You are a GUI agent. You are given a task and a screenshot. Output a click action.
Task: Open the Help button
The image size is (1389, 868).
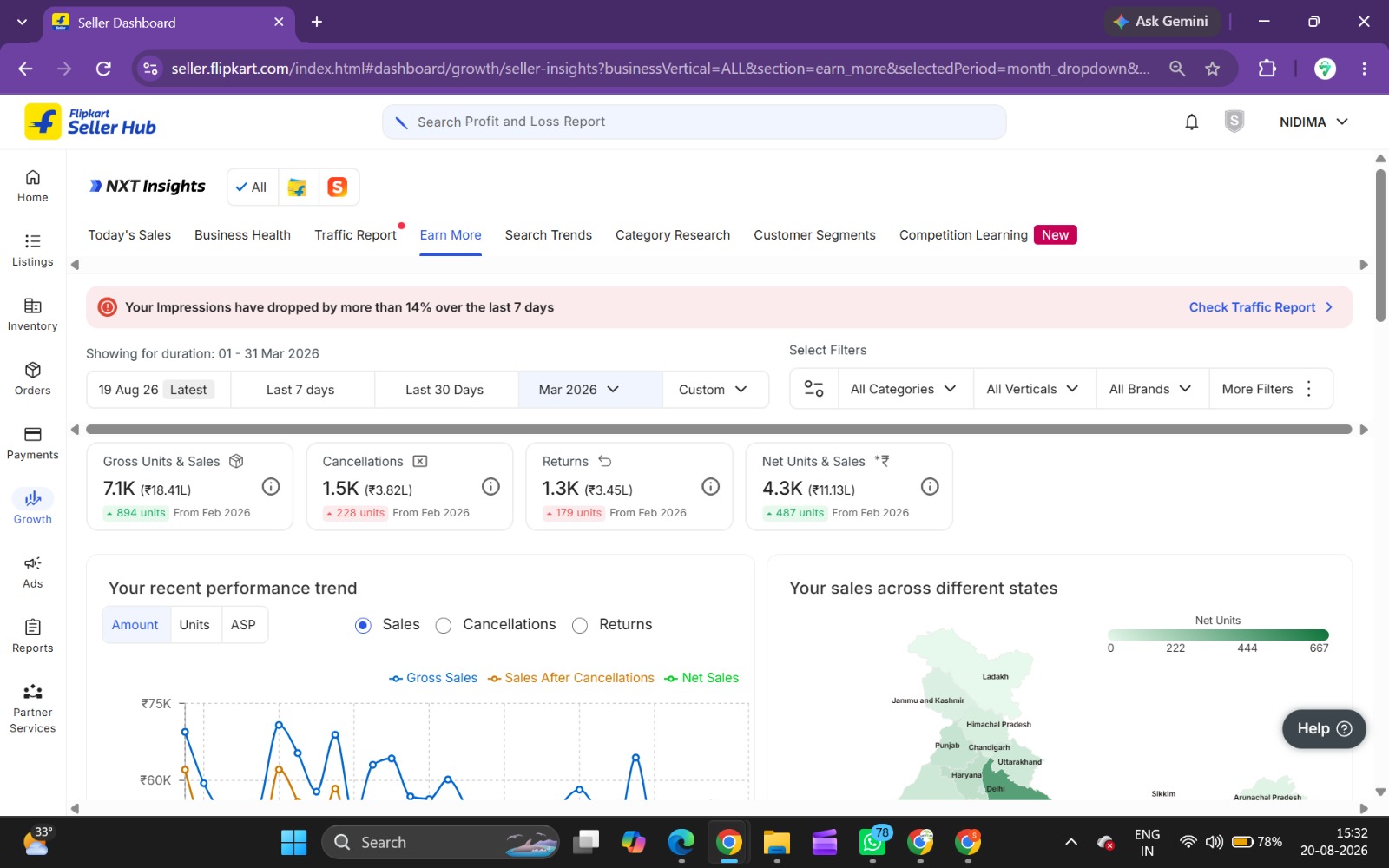(1324, 729)
